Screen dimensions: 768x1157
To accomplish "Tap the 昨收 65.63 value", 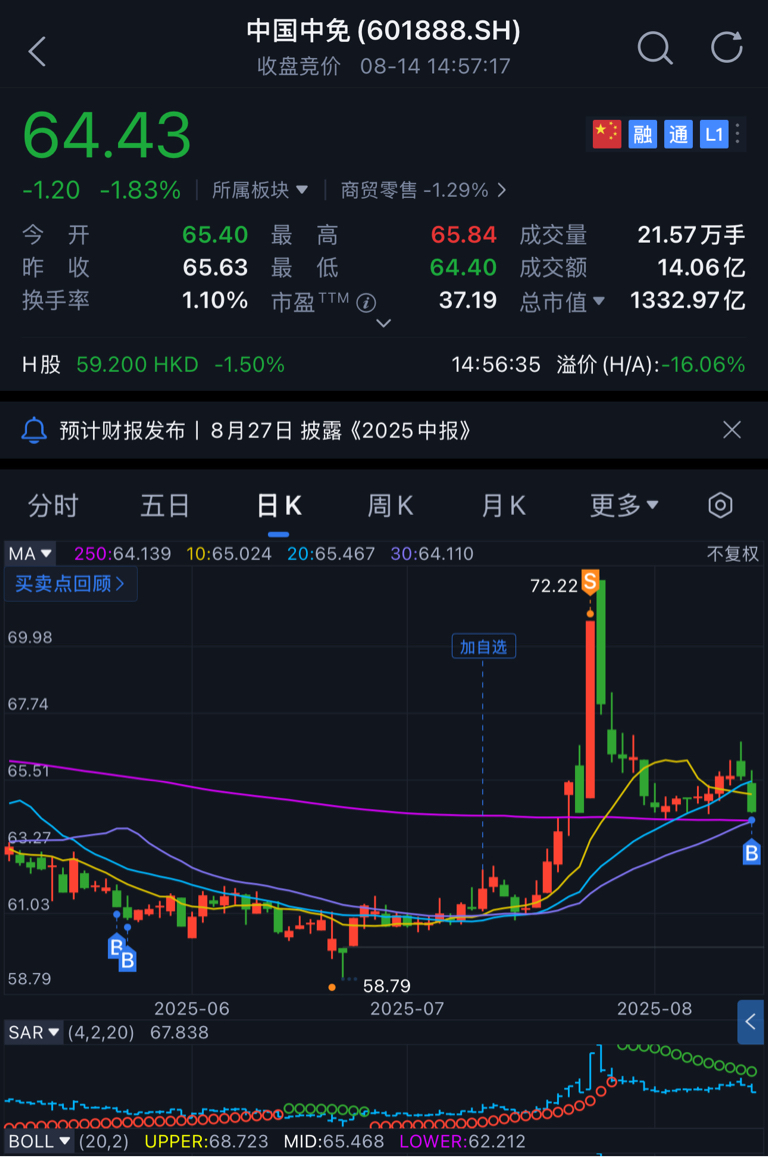I will 215,267.
